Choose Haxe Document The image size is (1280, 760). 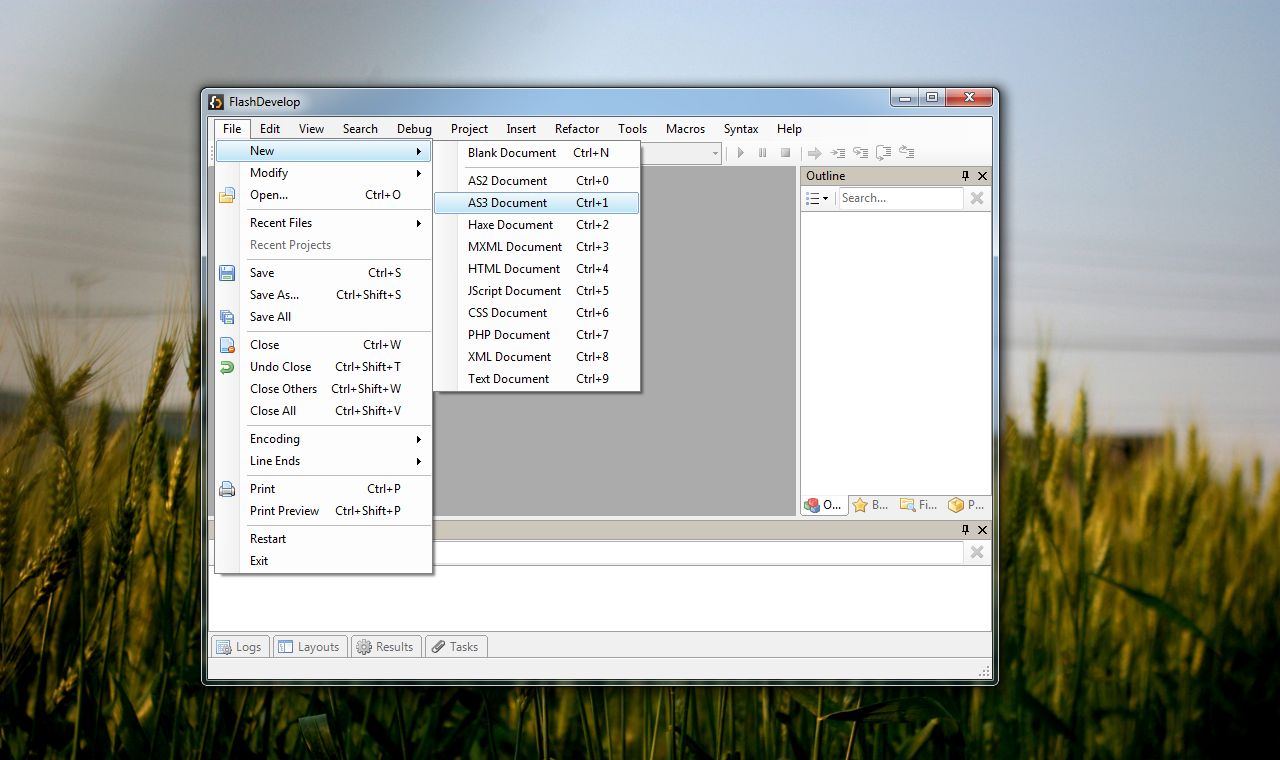click(x=536, y=225)
